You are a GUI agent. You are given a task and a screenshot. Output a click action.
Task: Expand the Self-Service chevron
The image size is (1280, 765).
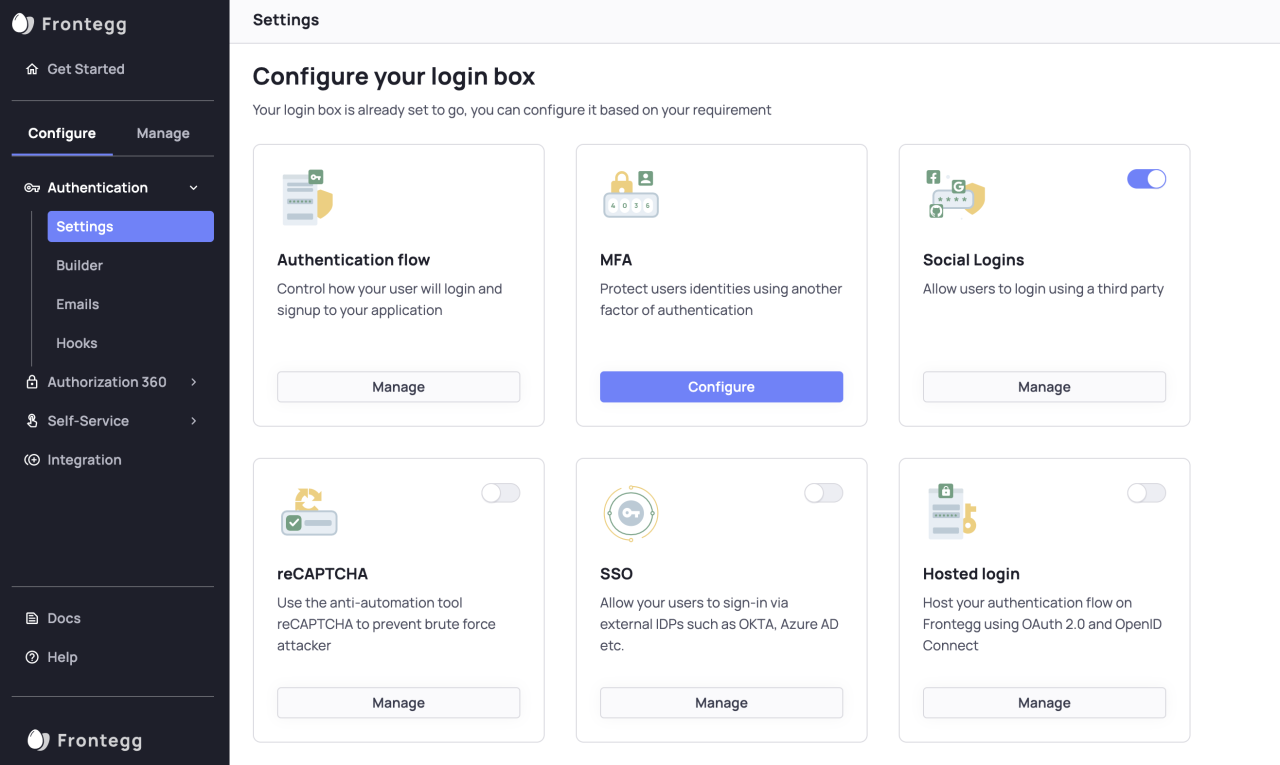pyautogui.click(x=194, y=421)
